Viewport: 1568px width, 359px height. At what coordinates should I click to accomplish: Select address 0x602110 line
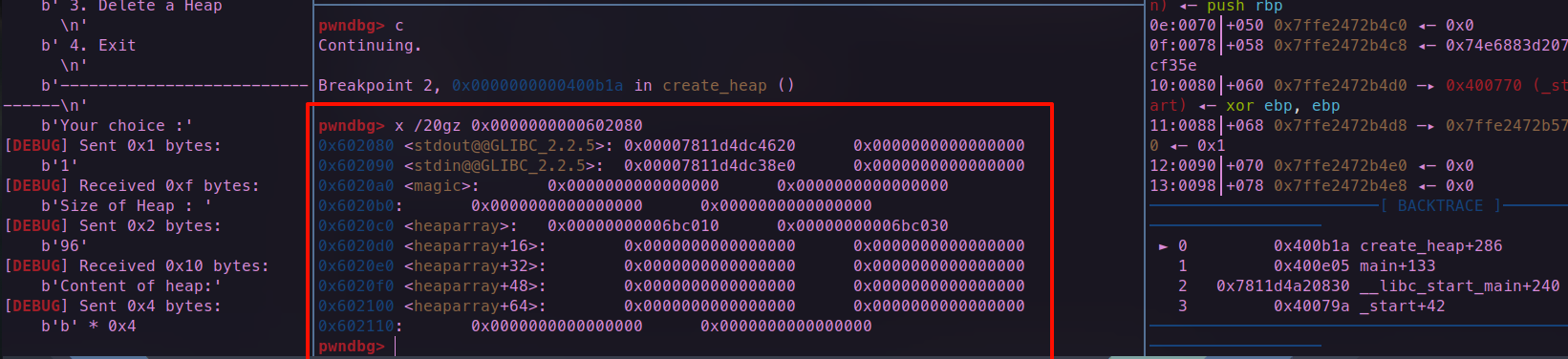click(x=595, y=326)
